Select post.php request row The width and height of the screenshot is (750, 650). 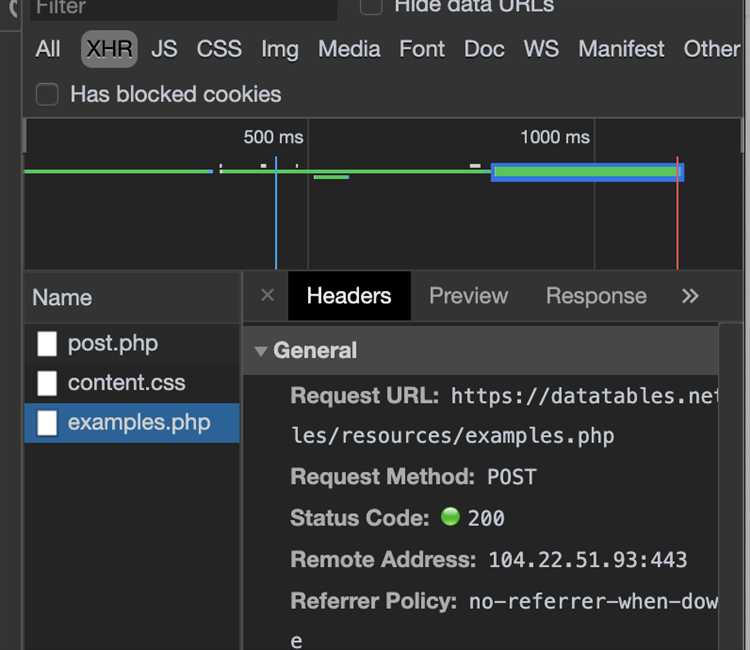pos(132,343)
